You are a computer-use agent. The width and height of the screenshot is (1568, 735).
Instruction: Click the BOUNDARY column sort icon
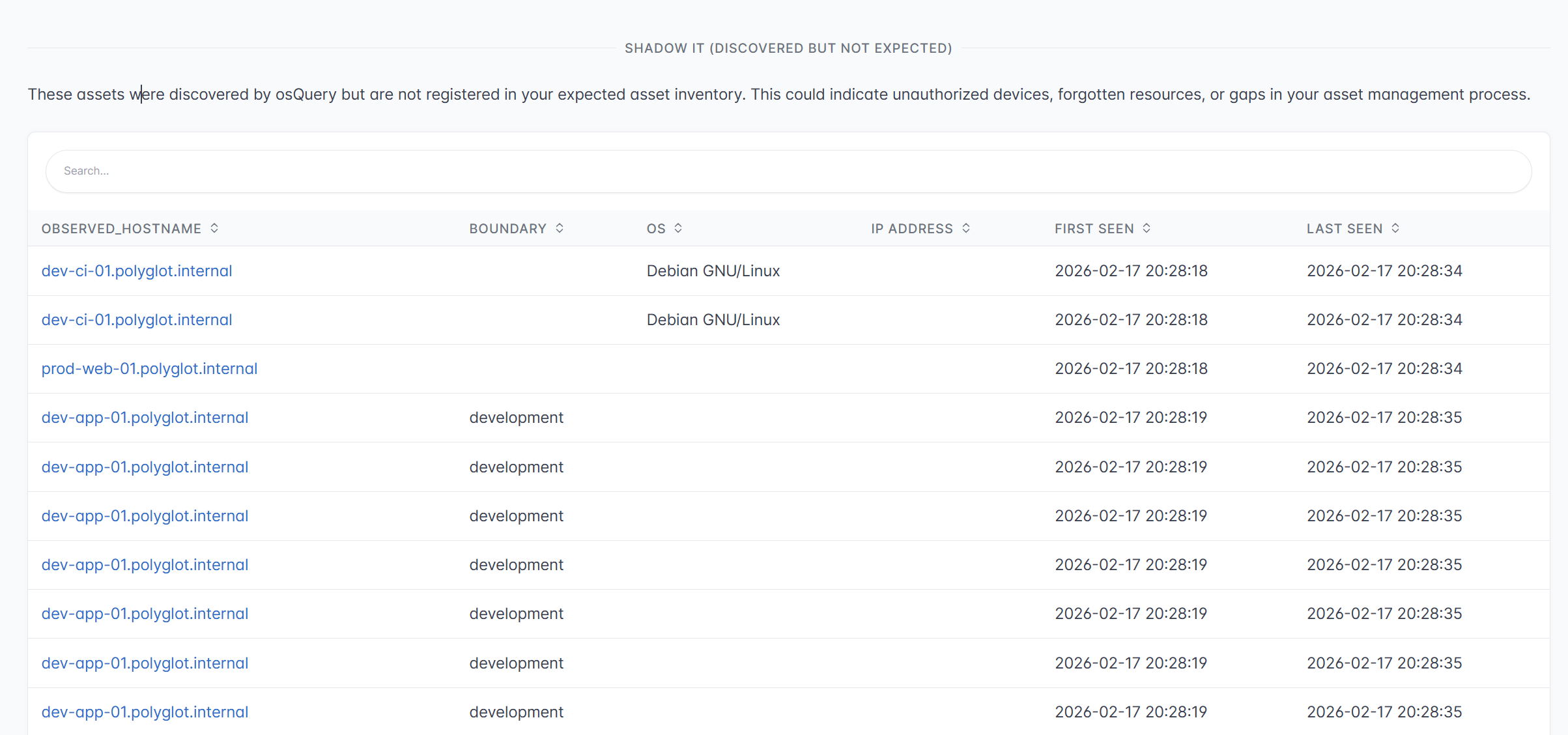560,228
